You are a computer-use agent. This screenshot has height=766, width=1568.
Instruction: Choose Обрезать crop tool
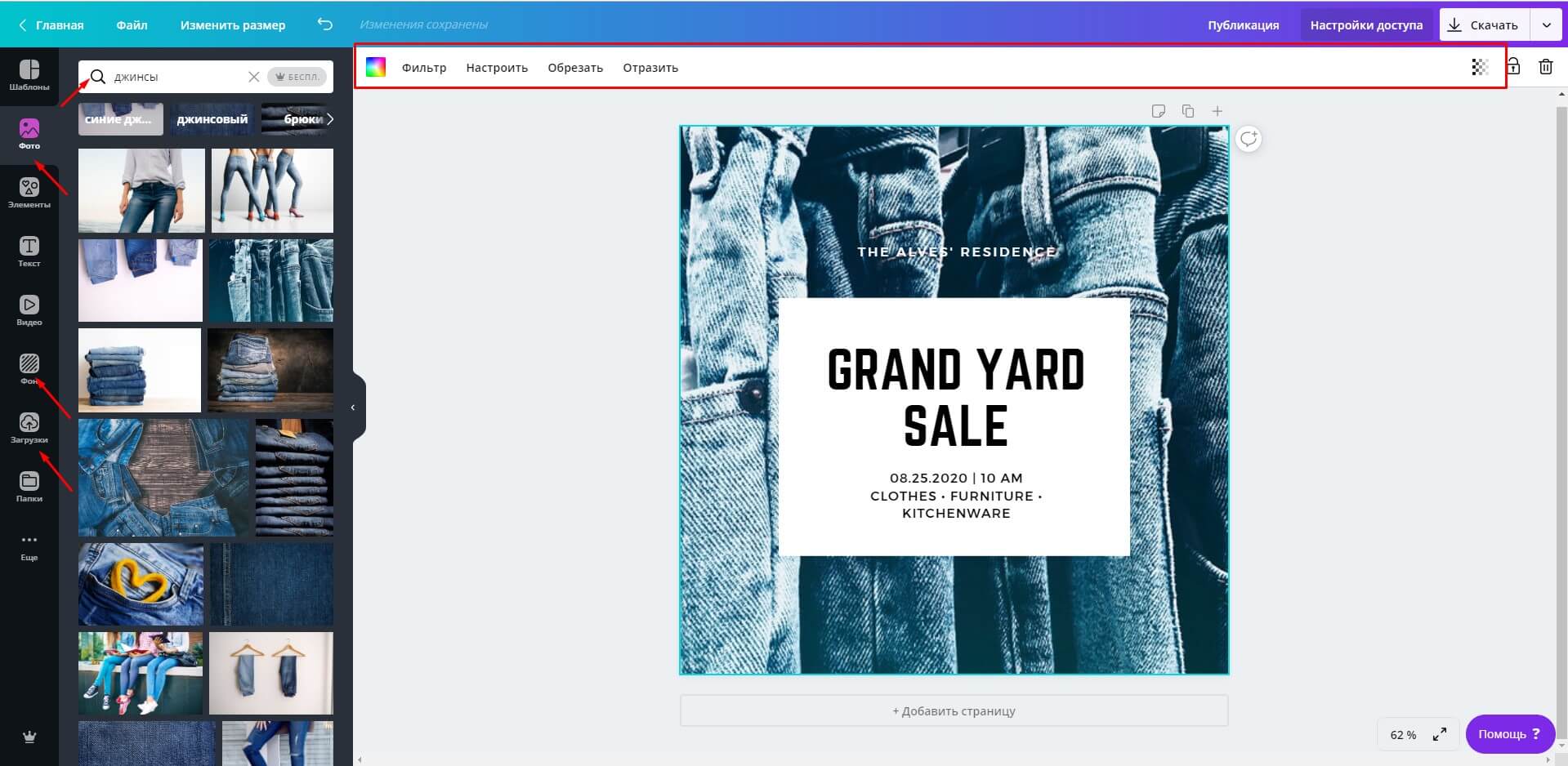575,68
